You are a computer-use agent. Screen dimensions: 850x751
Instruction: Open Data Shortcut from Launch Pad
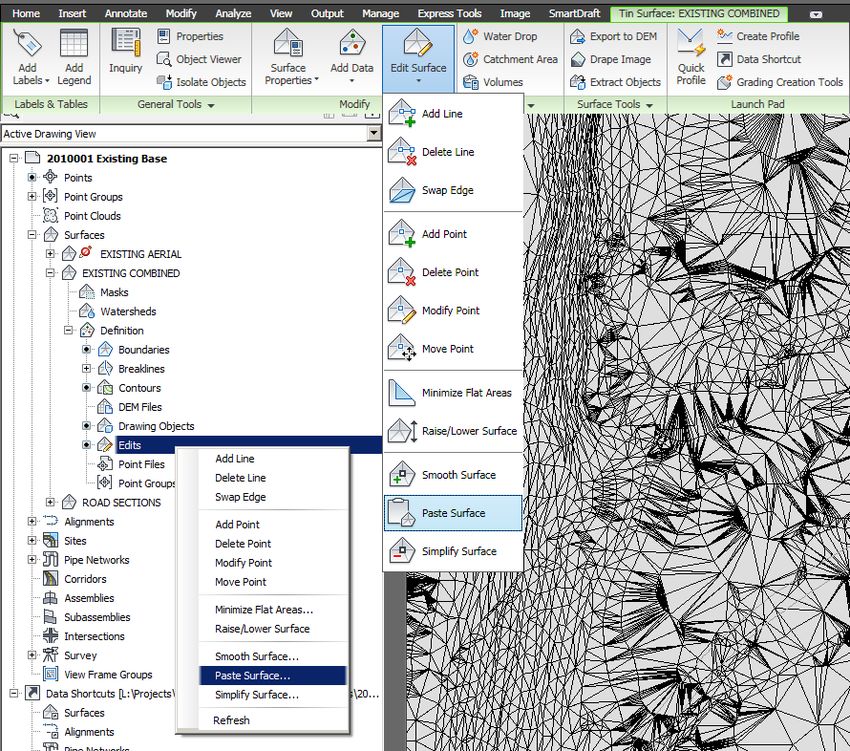[x=758, y=59]
